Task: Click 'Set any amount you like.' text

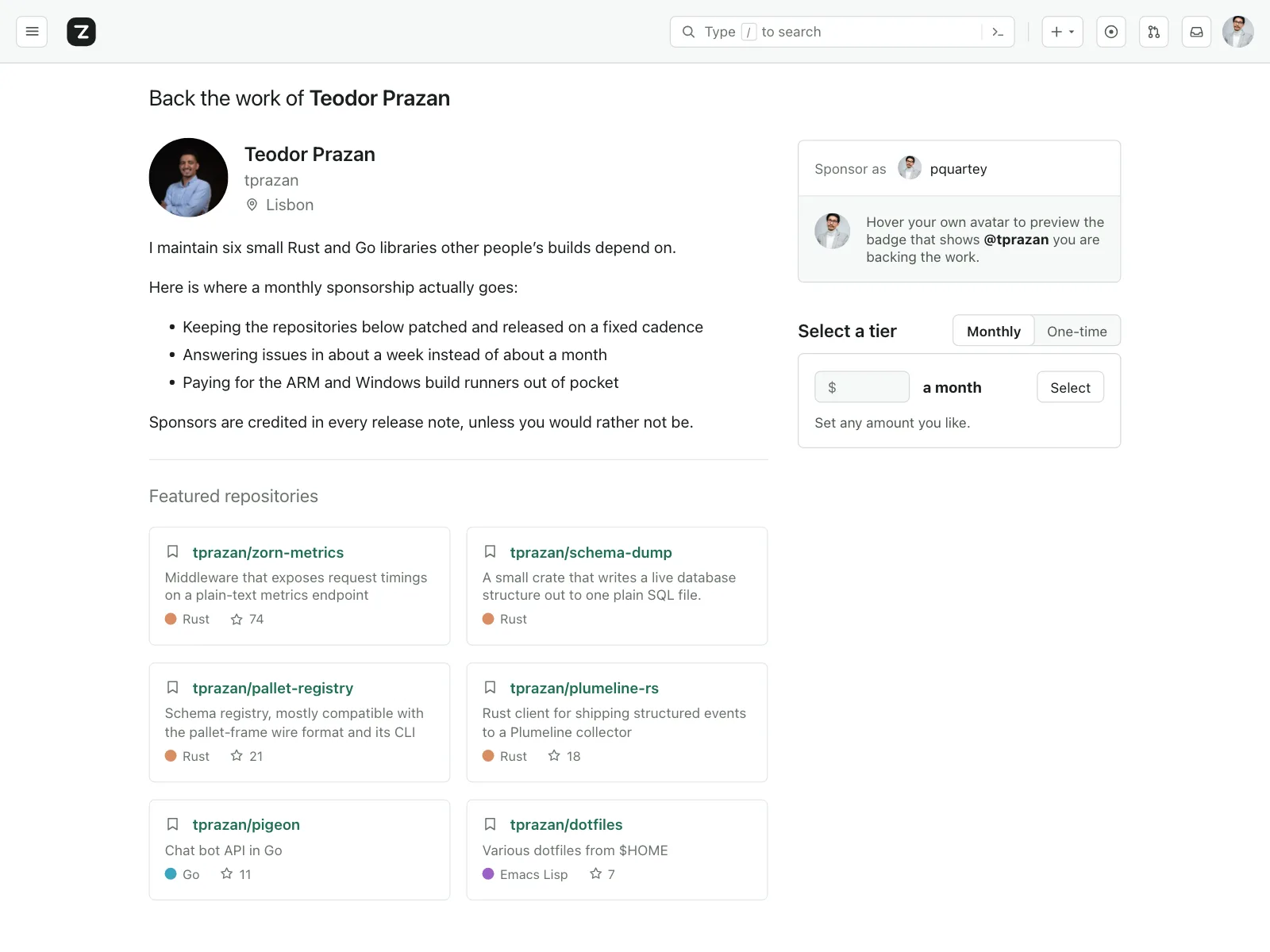Action: [x=892, y=423]
